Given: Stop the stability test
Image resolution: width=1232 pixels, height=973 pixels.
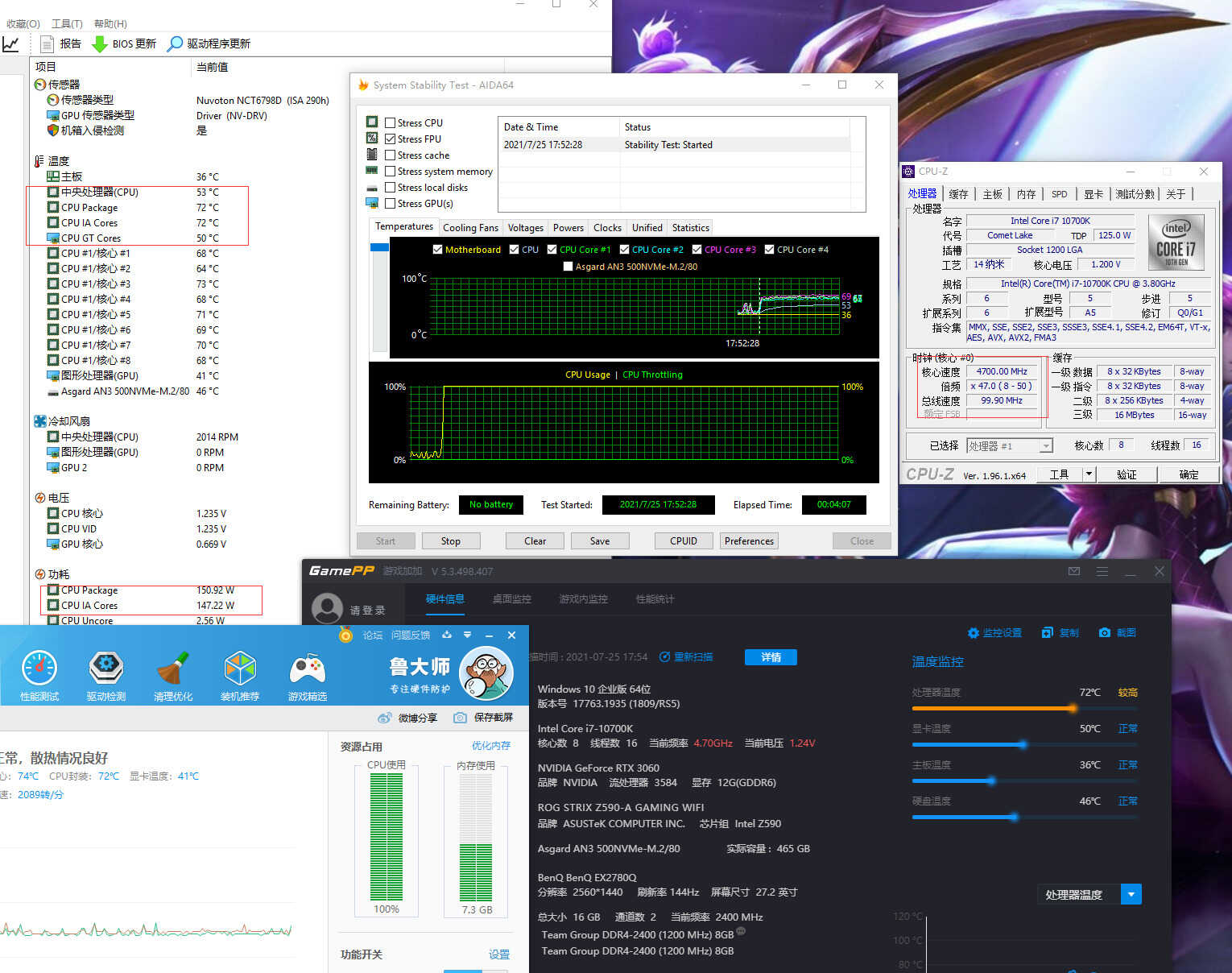Looking at the screenshot, I should 451,541.
